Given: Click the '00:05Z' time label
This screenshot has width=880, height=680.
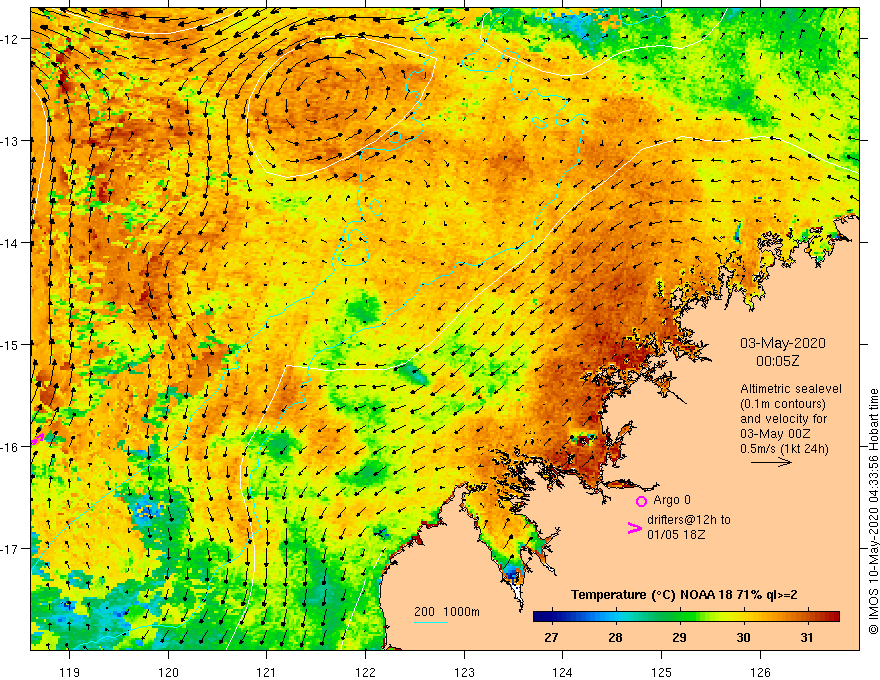Looking at the screenshot, I should coord(777,361).
